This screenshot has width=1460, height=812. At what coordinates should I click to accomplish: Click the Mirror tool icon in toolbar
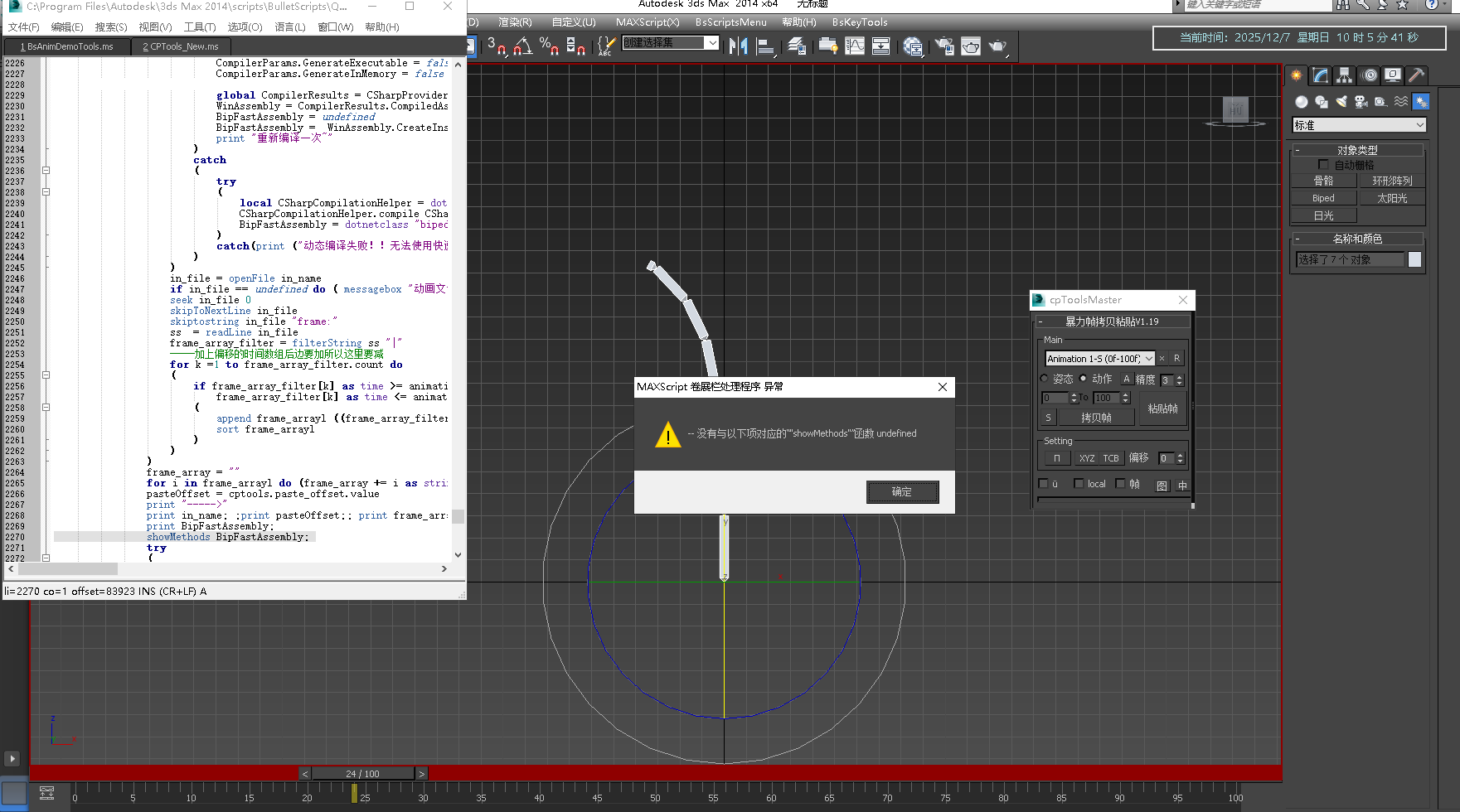[x=737, y=46]
